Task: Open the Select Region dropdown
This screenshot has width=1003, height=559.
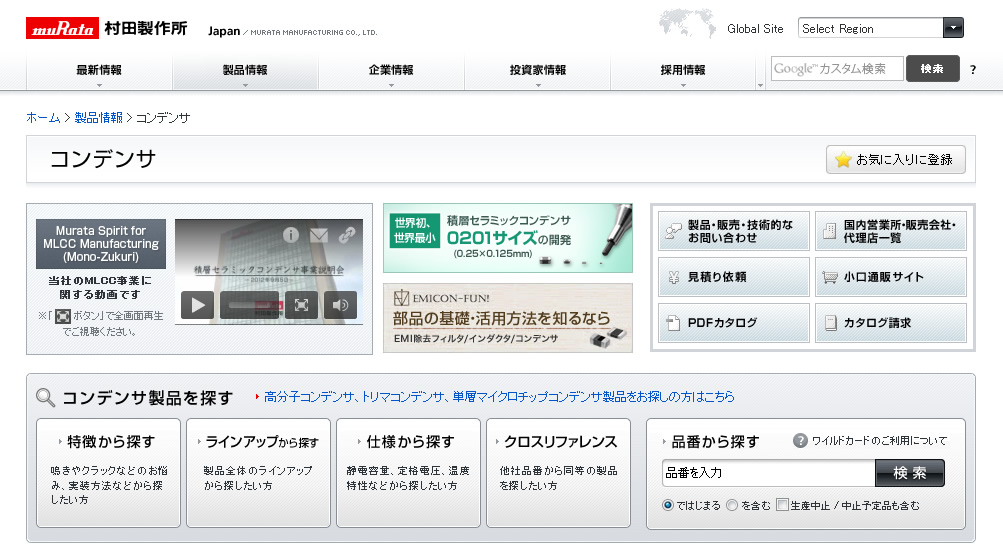Action: (880, 28)
